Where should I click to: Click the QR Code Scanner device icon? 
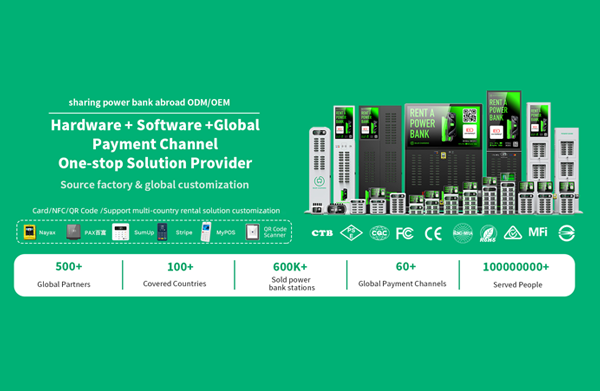(x=252, y=232)
